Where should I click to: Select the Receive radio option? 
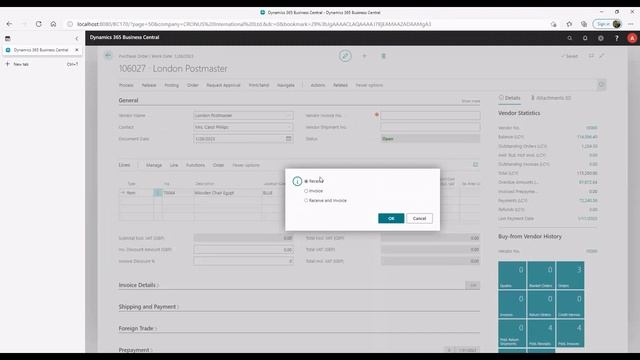pyautogui.click(x=313, y=181)
